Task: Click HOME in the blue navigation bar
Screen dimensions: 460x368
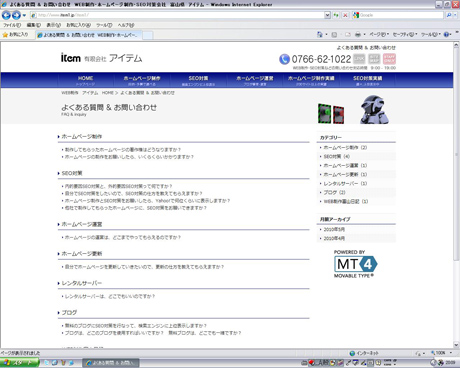Action: (x=86, y=80)
